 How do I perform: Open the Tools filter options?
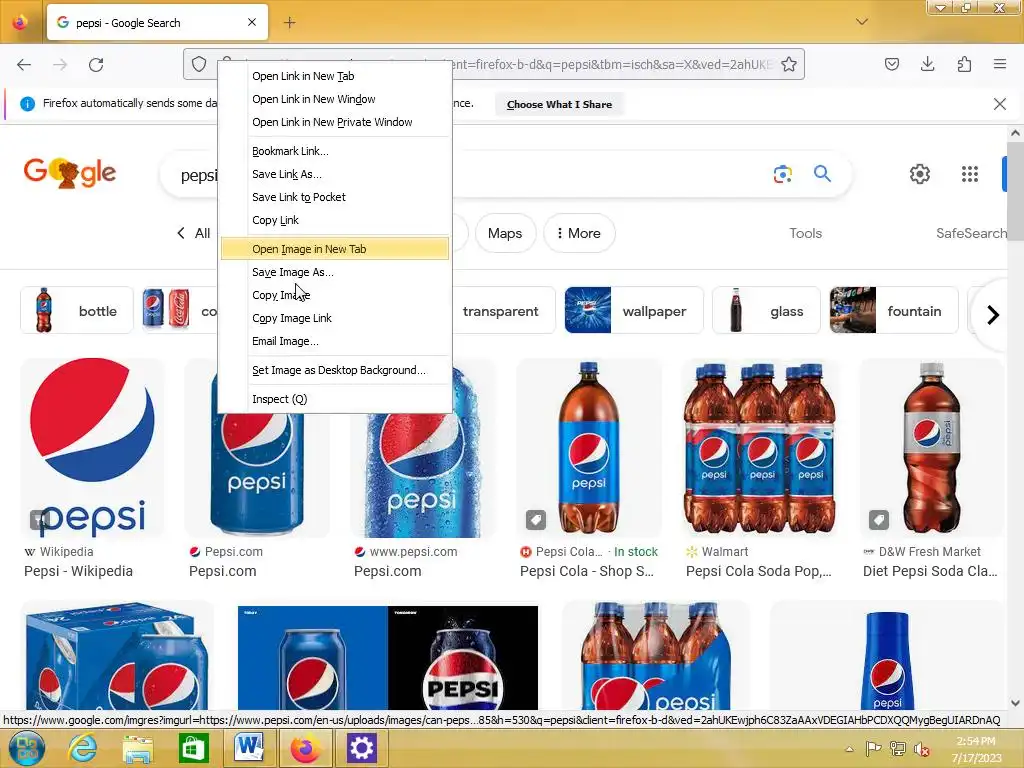click(805, 233)
